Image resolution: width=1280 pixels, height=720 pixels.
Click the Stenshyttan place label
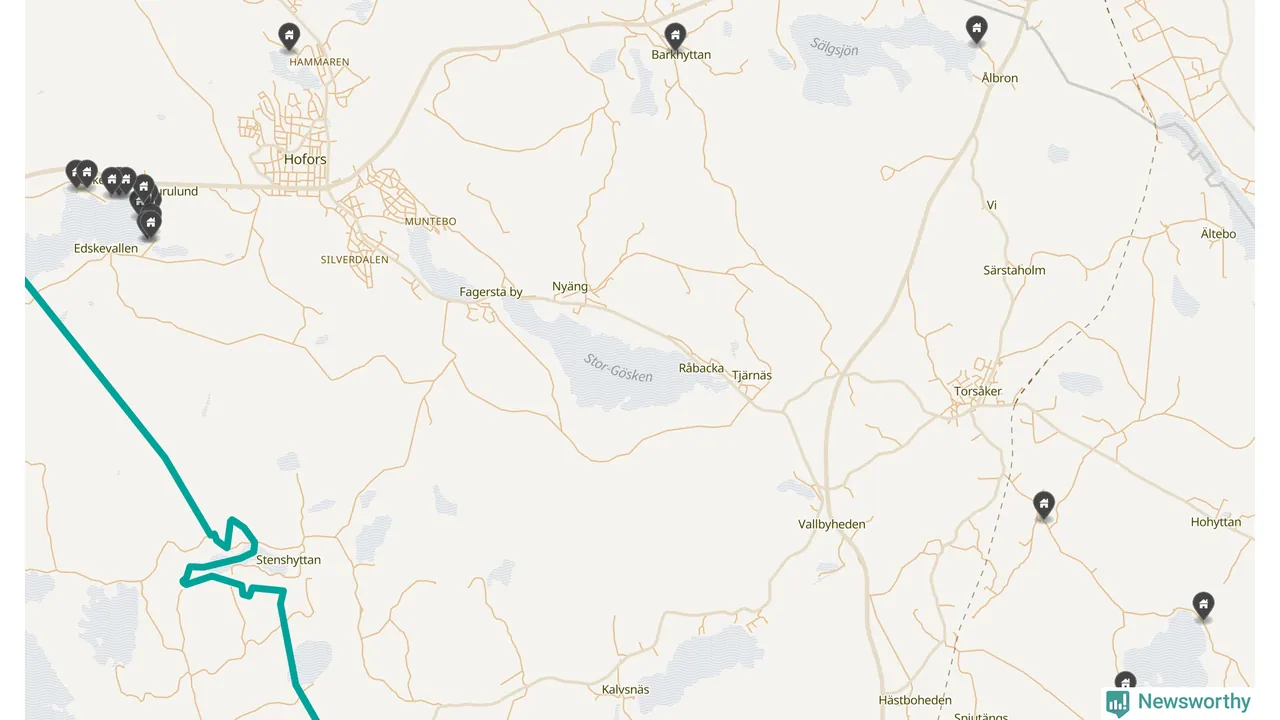click(x=289, y=560)
